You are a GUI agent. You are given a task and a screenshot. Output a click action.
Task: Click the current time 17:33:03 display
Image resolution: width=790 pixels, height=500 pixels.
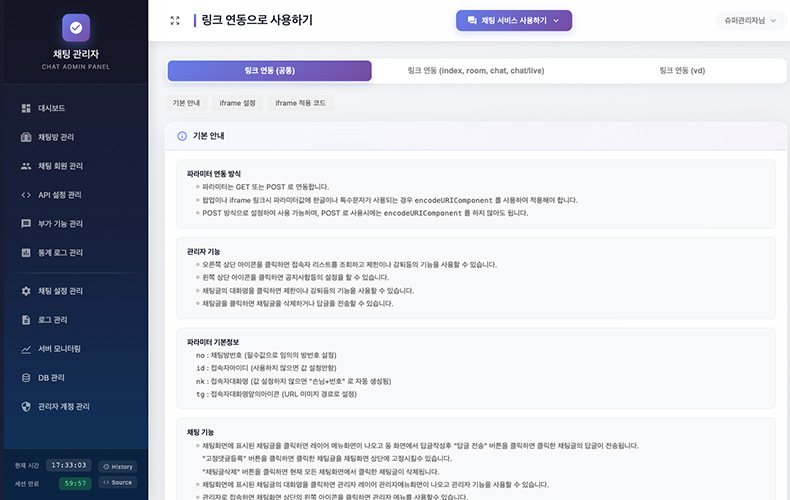[x=69, y=465]
